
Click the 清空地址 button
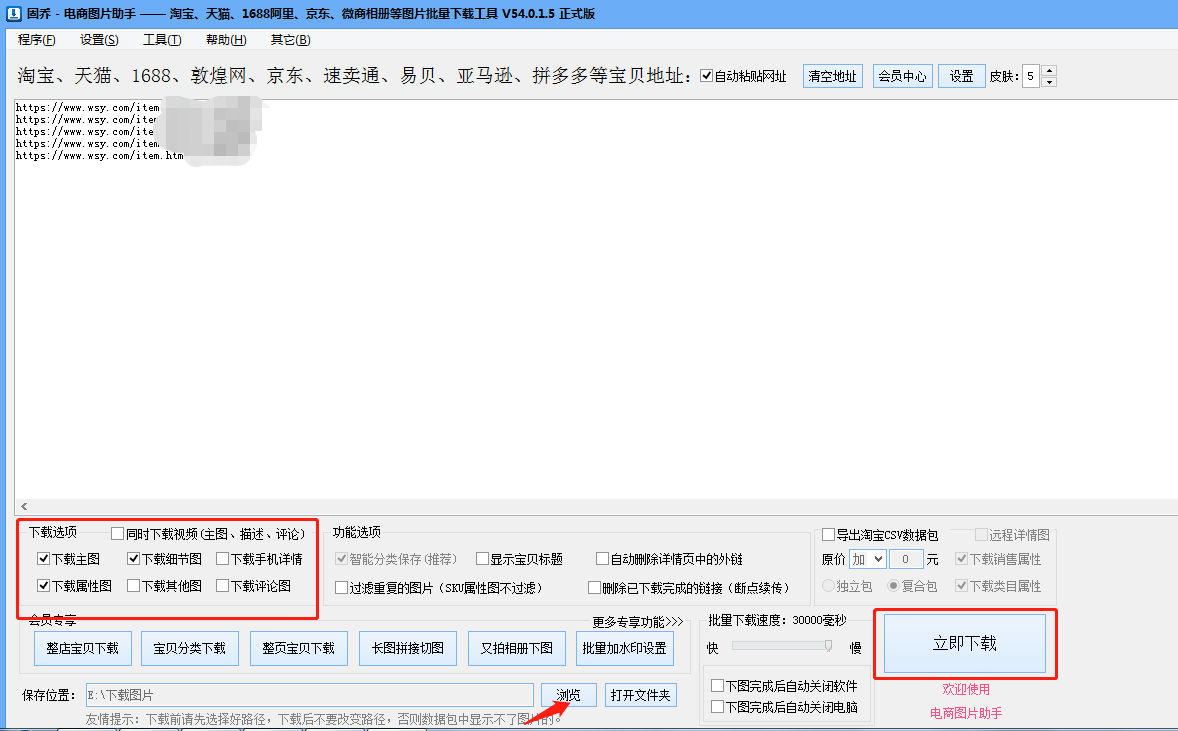[x=832, y=76]
